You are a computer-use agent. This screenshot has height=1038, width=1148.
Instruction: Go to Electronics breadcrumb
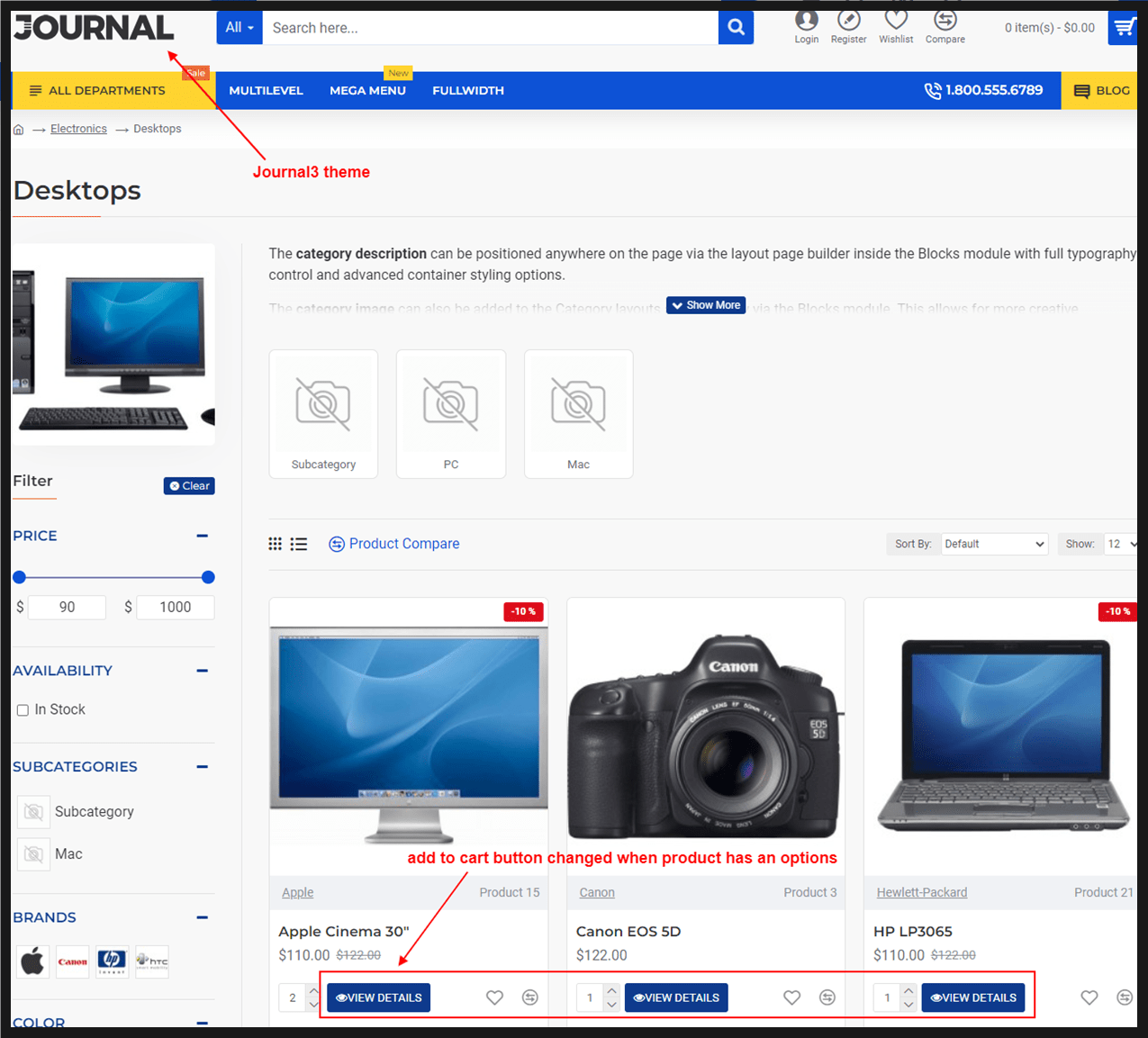point(78,129)
